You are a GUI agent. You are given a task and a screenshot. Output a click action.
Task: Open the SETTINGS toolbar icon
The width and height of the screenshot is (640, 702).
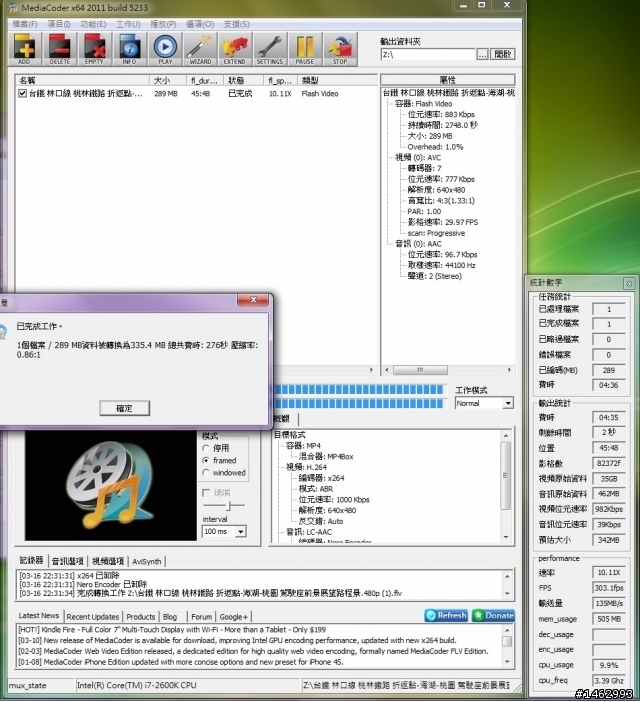[x=269, y=47]
